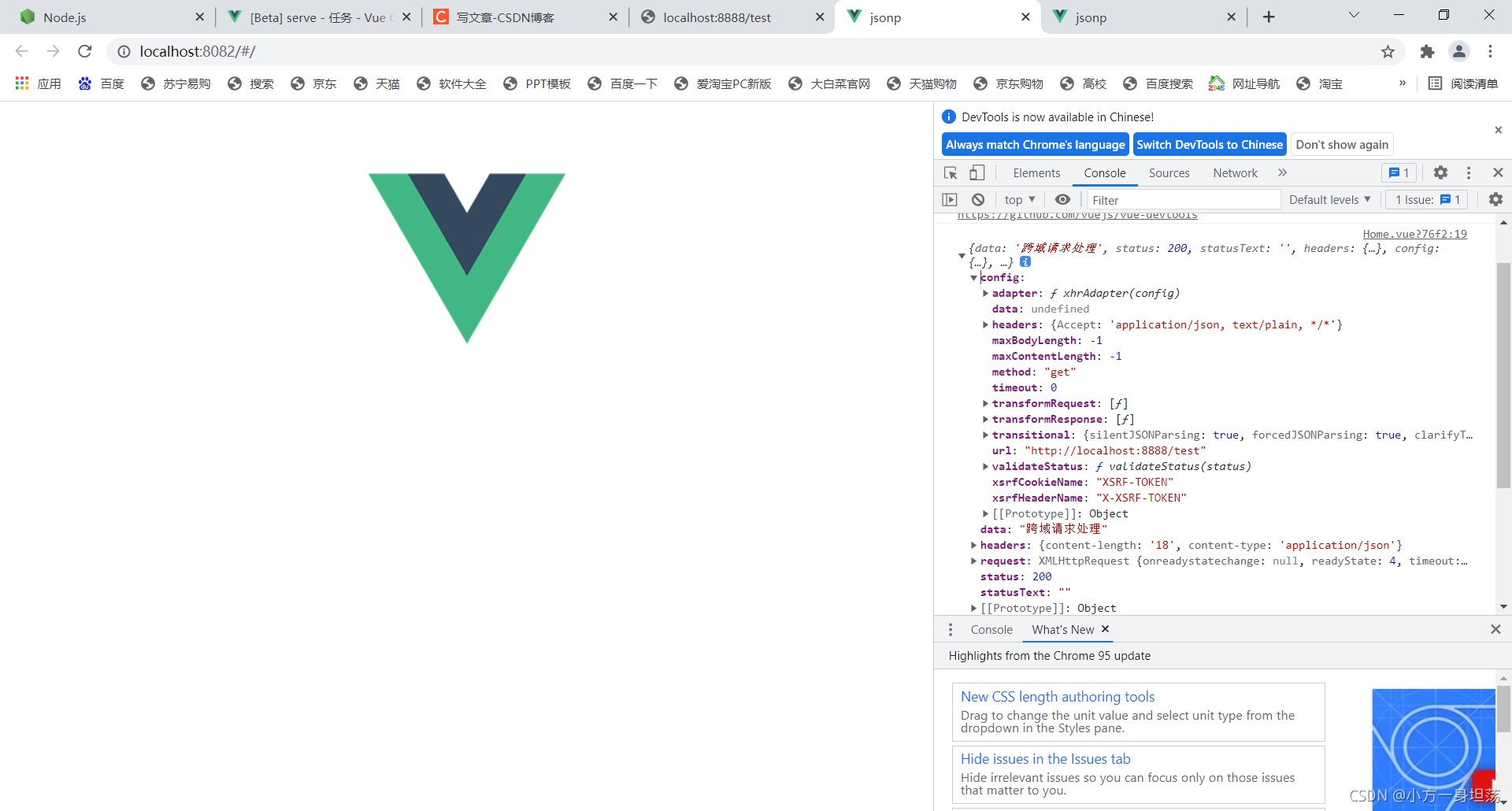Focus the console Filter field
Screen dimensions: 1512x811
pos(1184,200)
